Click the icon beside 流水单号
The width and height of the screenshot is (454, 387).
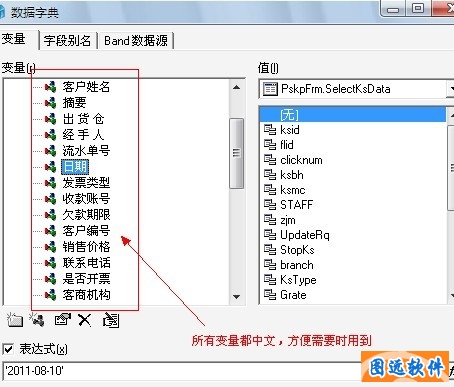pyautogui.click(x=50, y=151)
